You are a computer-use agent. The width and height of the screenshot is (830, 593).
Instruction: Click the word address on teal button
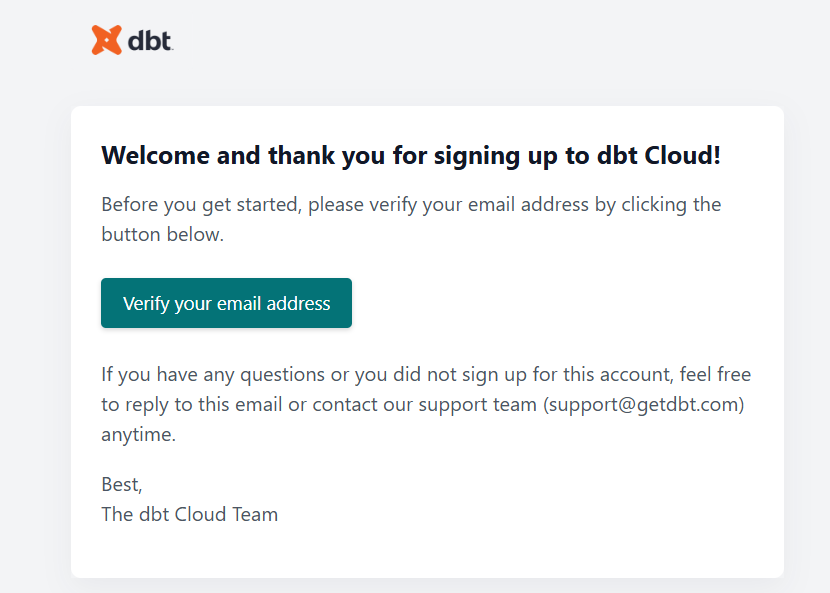[x=298, y=303]
